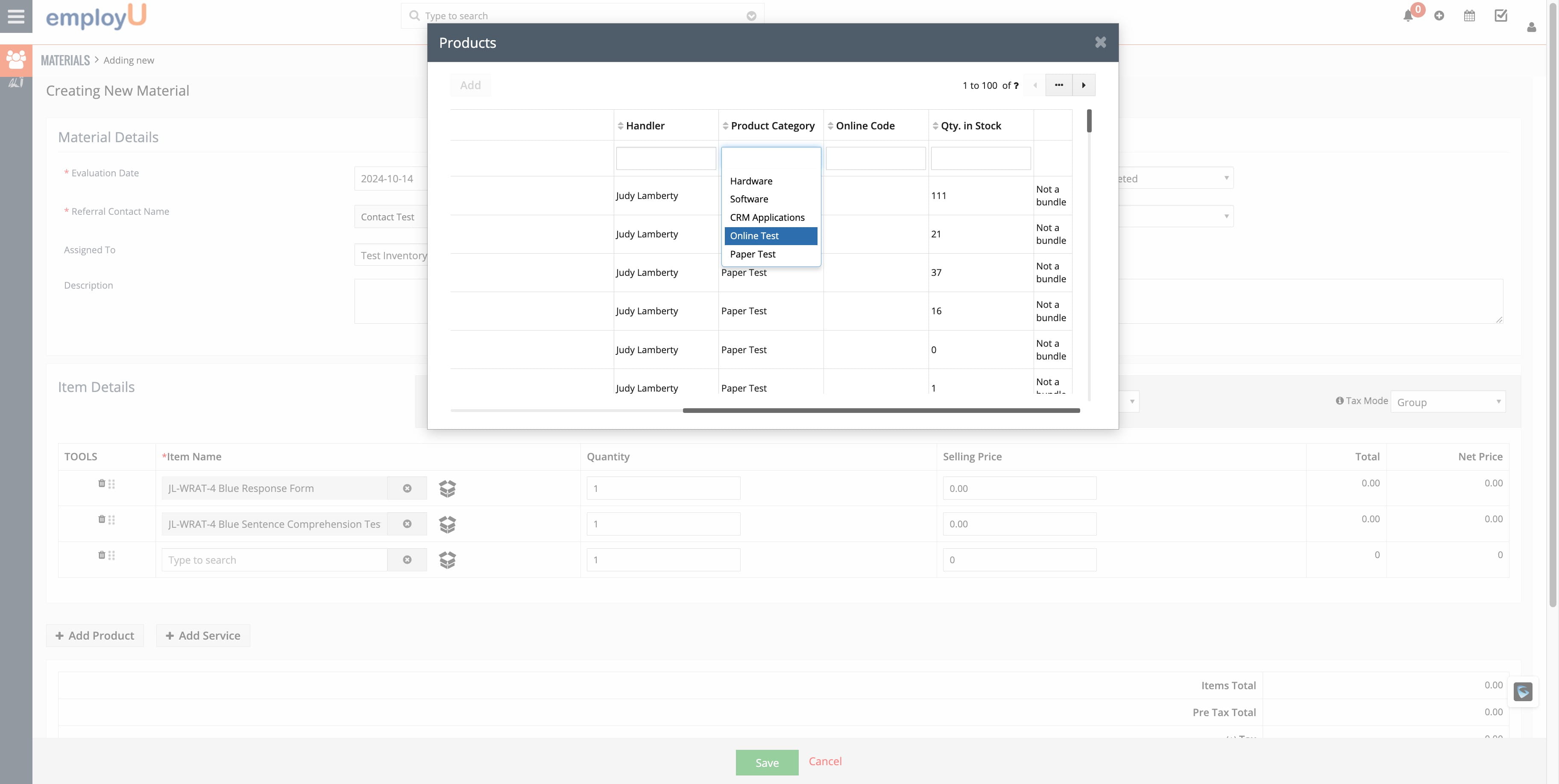This screenshot has height=784, width=1559.
Task: Open product picker for Sentence Comprehension row
Action: 447,524
